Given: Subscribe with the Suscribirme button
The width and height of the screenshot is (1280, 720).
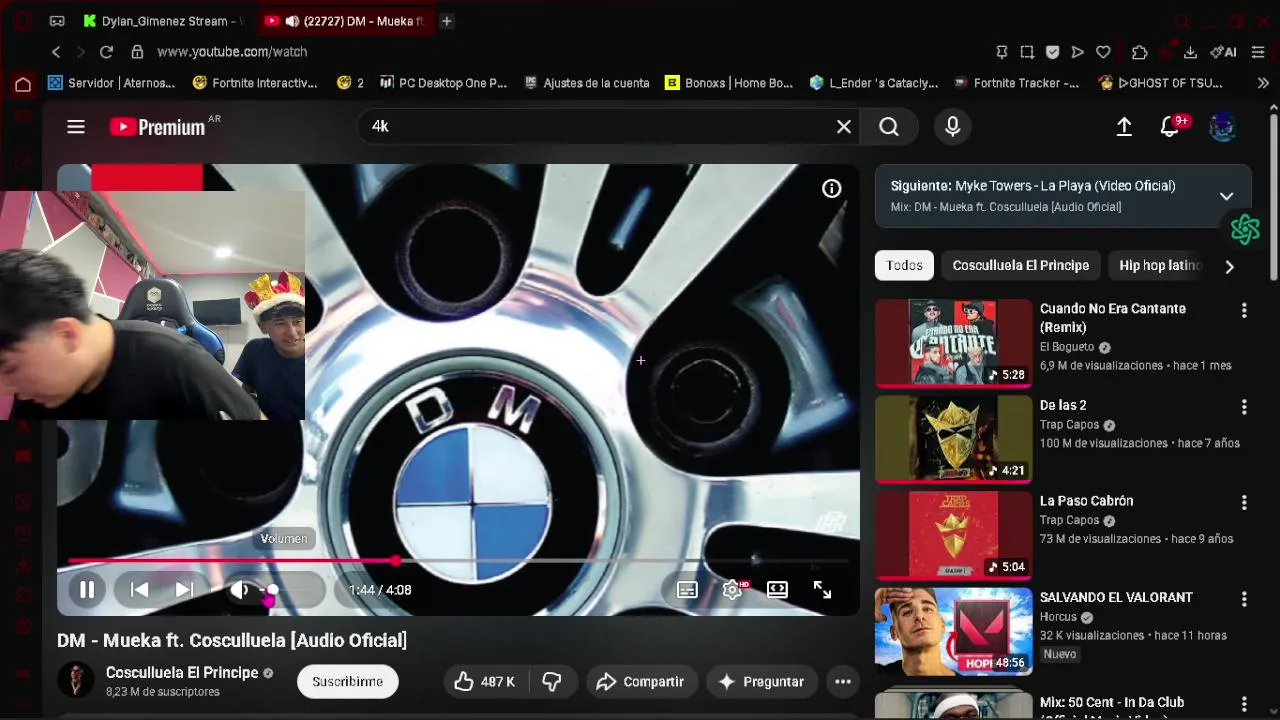Looking at the screenshot, I should [347, 682].
